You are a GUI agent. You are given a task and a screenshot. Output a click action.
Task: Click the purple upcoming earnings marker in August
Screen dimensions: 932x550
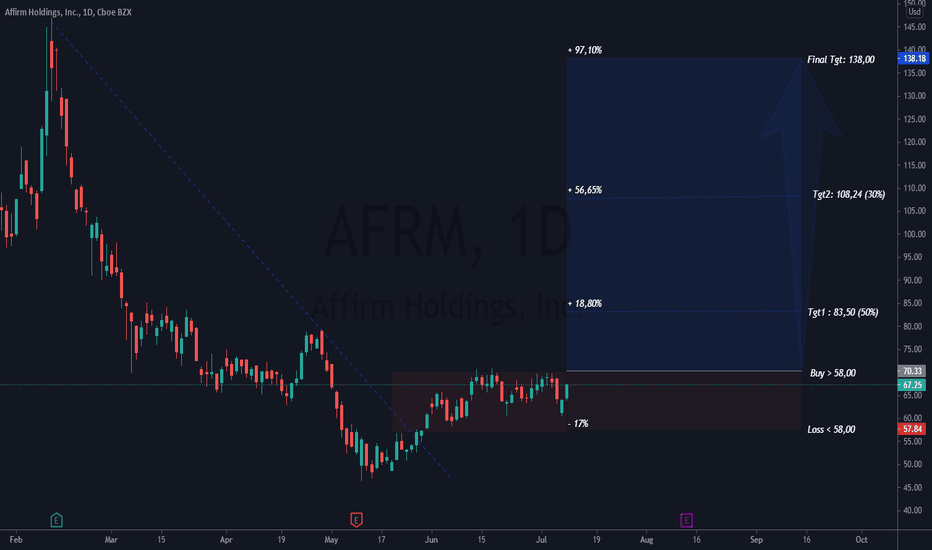tap(686, 520)
